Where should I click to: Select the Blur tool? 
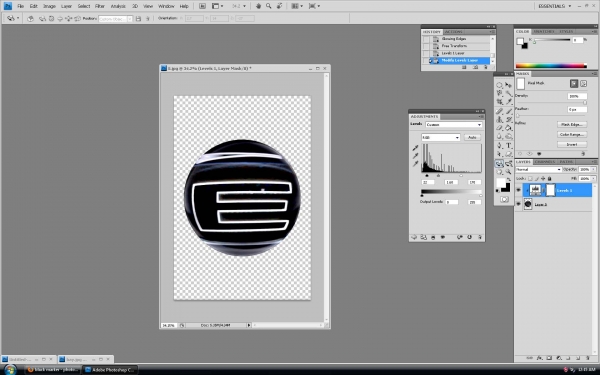pos(500,137)
